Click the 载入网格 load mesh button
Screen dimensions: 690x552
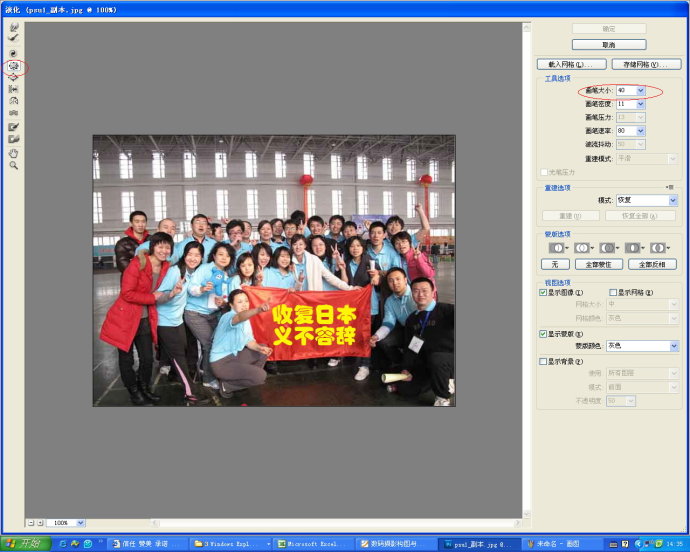tap(572, 64)
